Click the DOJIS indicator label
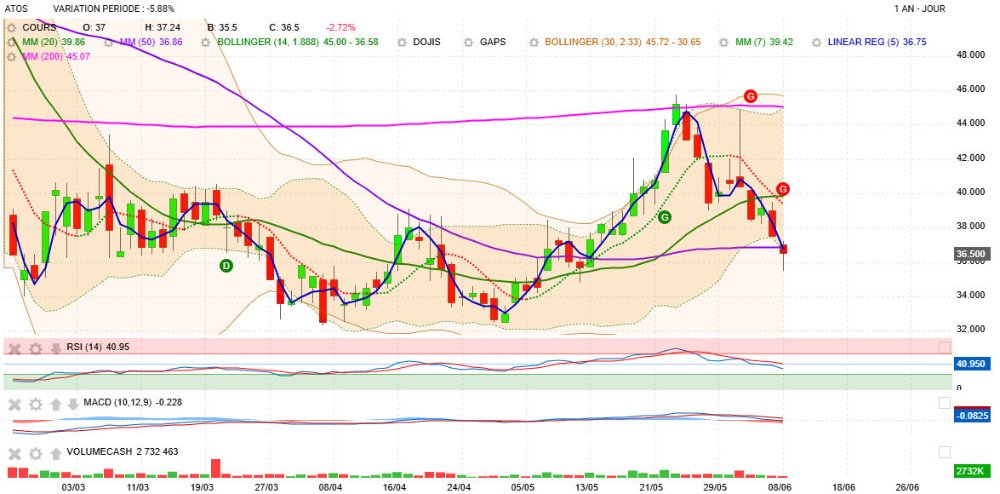This screenshot has width=1000, height=494. coord(427,42)
